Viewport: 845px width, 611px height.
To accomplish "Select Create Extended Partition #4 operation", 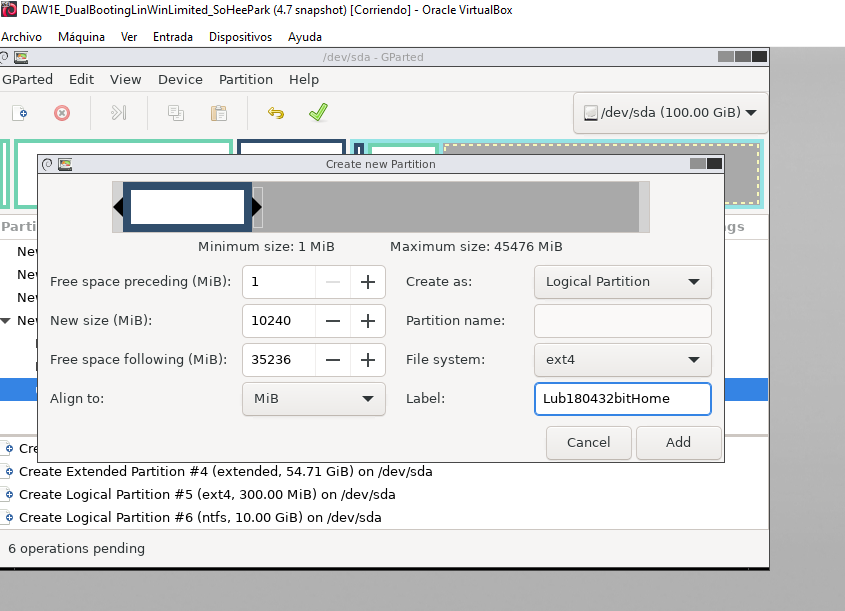I will [x=225, y=471].
